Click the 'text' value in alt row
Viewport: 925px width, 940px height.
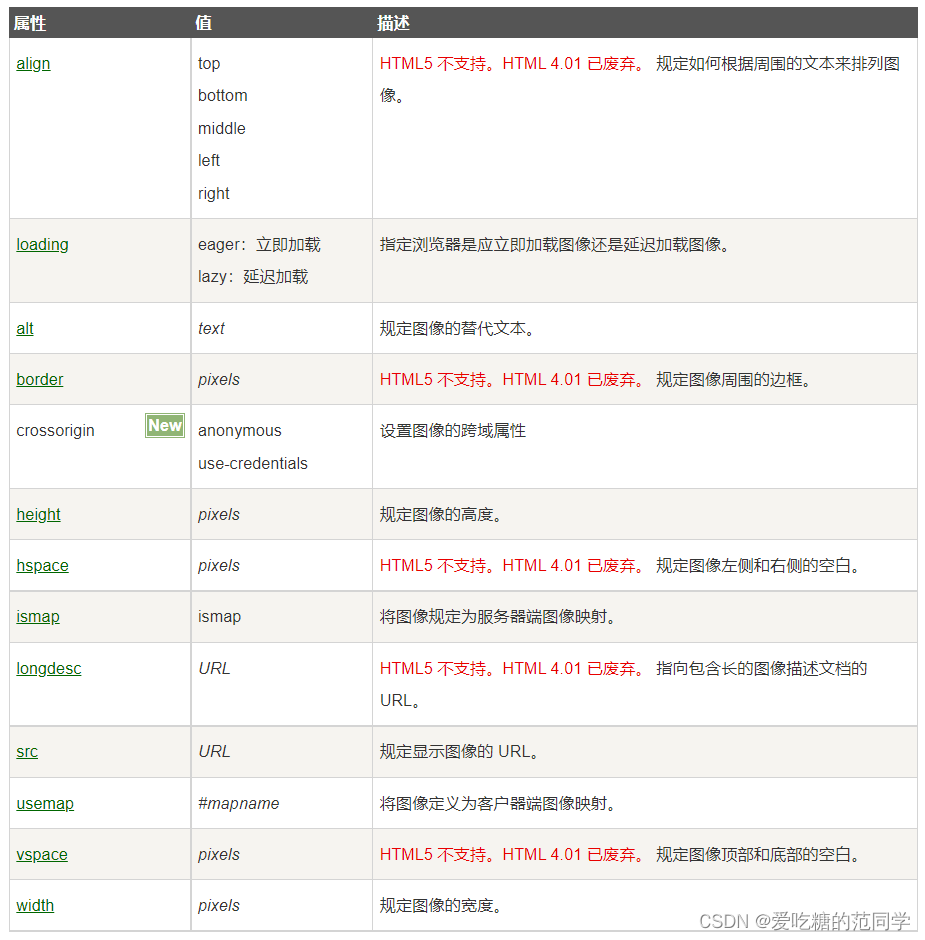(x=211, y=329)
